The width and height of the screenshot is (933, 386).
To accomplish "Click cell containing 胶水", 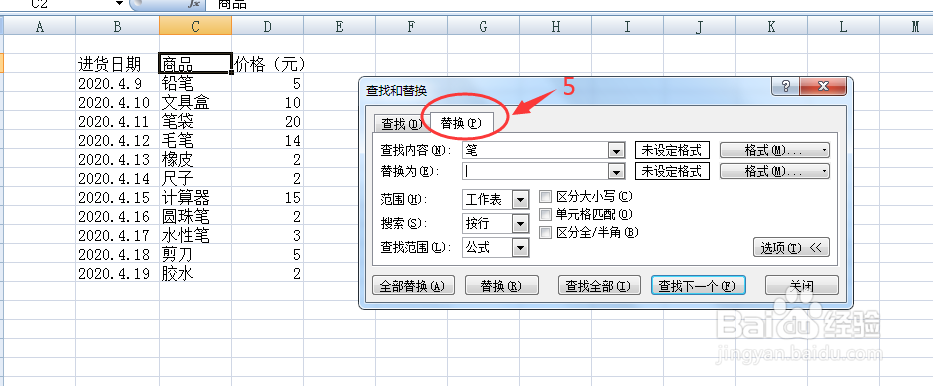I will (195, 273).
